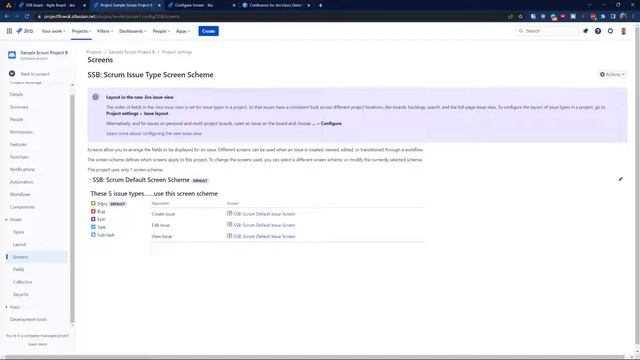Click the screen icon in Edit issue row
The height and width of the screenshot is (360, 640).
click(x=229, y=224)
